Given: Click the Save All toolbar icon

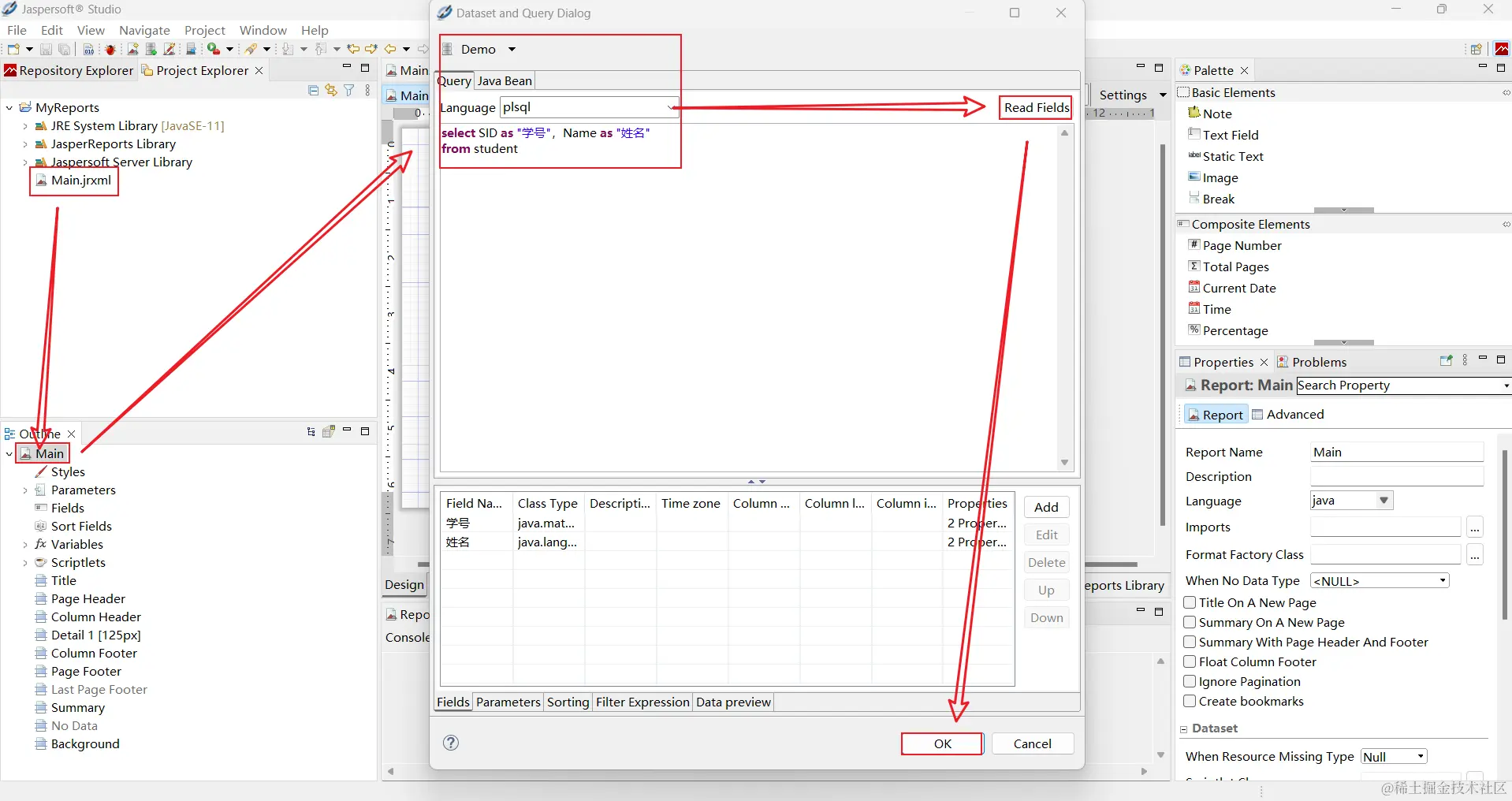Looking at the screenshot, I should pyautogui.click(x=65, y=49).
